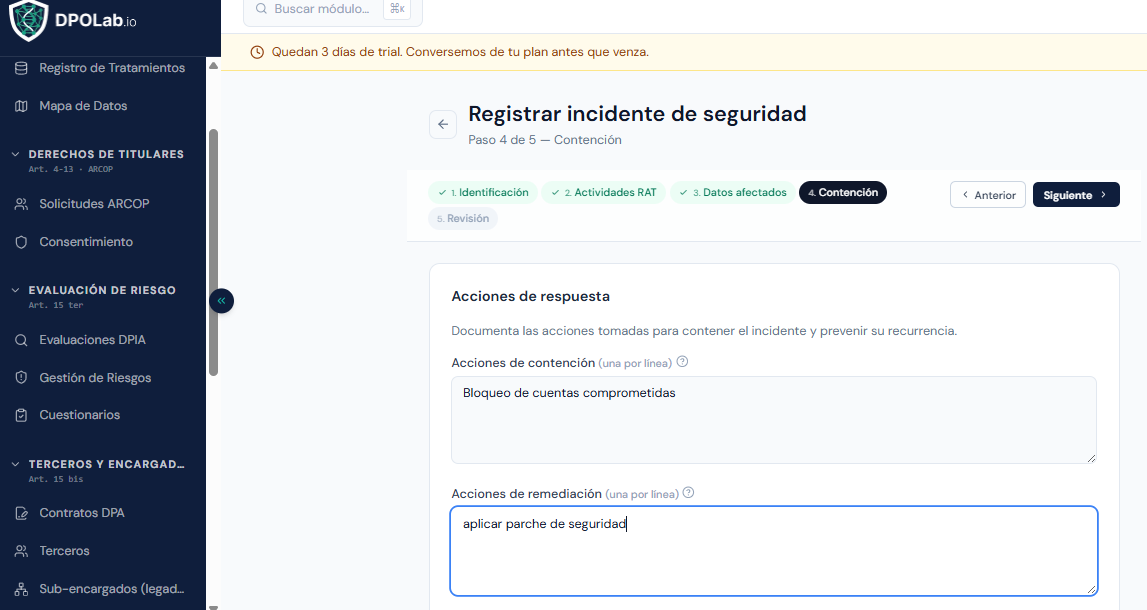Click the Siguiente button
Viewport: 1147px width, 610px height.
(x=1076, y=195)
